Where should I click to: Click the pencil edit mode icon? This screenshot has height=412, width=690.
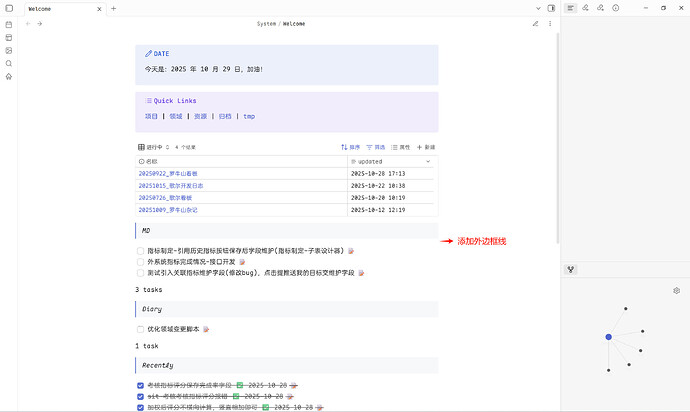pos(535,23)
